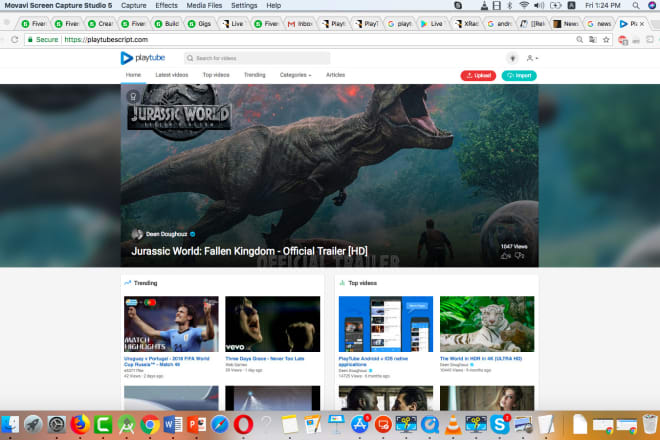Viewport: 660px width, 440px height.
Task: Click Uruguay v Portugal World Cup video title
Action: [167, 361]
